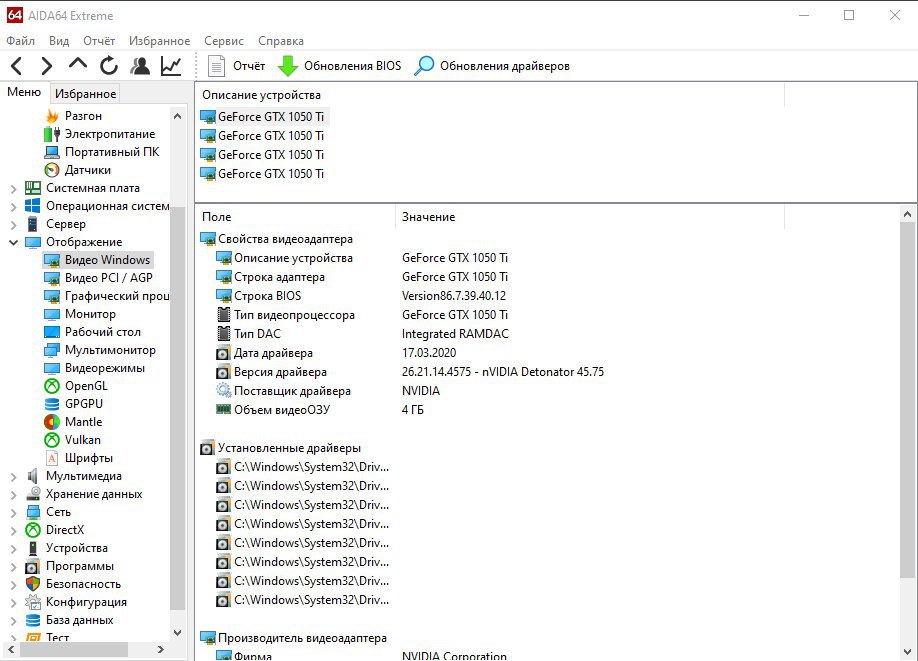Go back with the left arrow toolbar icon
This screenshot has height=661, width=918.
tap(17, 66)
